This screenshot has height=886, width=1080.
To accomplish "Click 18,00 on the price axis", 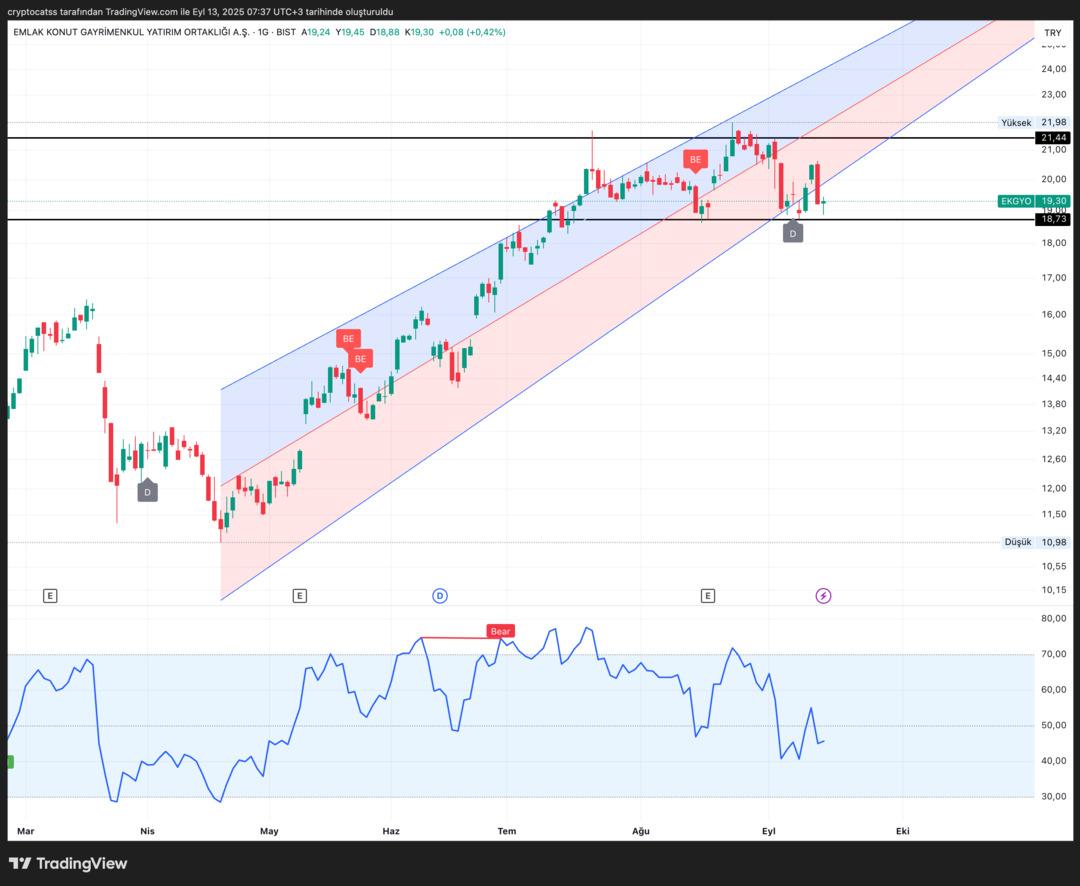I will click(x=1054, y=243).
